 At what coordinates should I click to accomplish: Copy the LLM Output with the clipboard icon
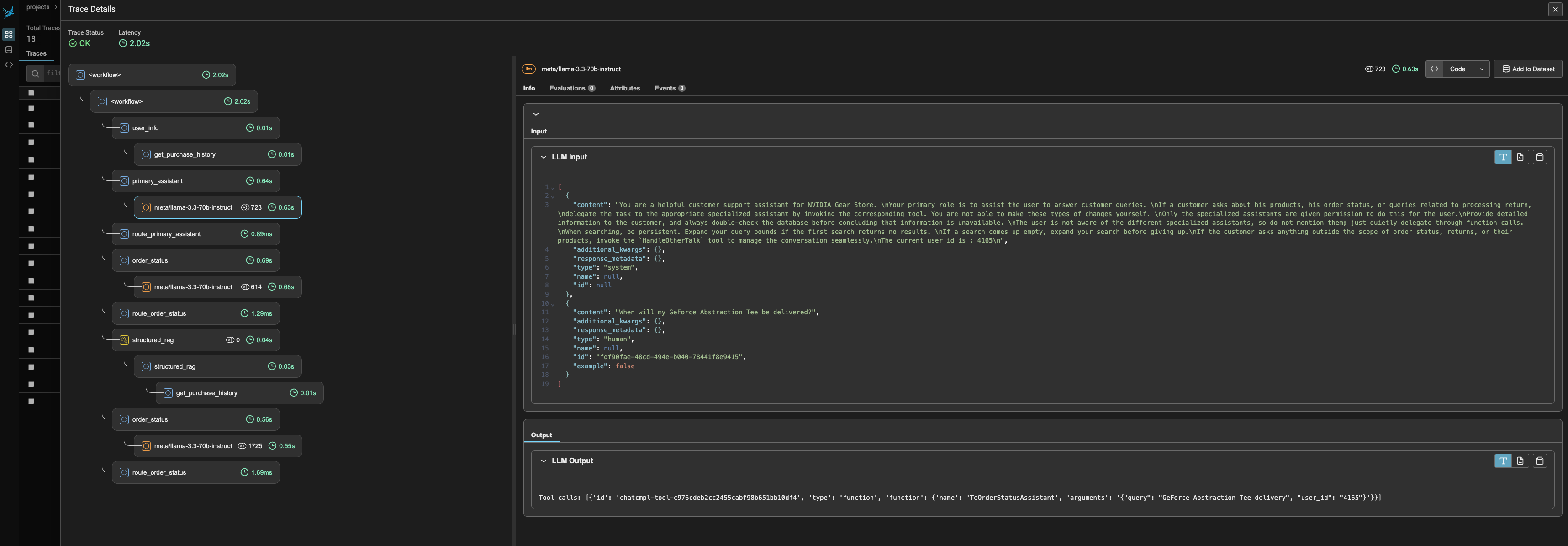tap(1539, 461)
